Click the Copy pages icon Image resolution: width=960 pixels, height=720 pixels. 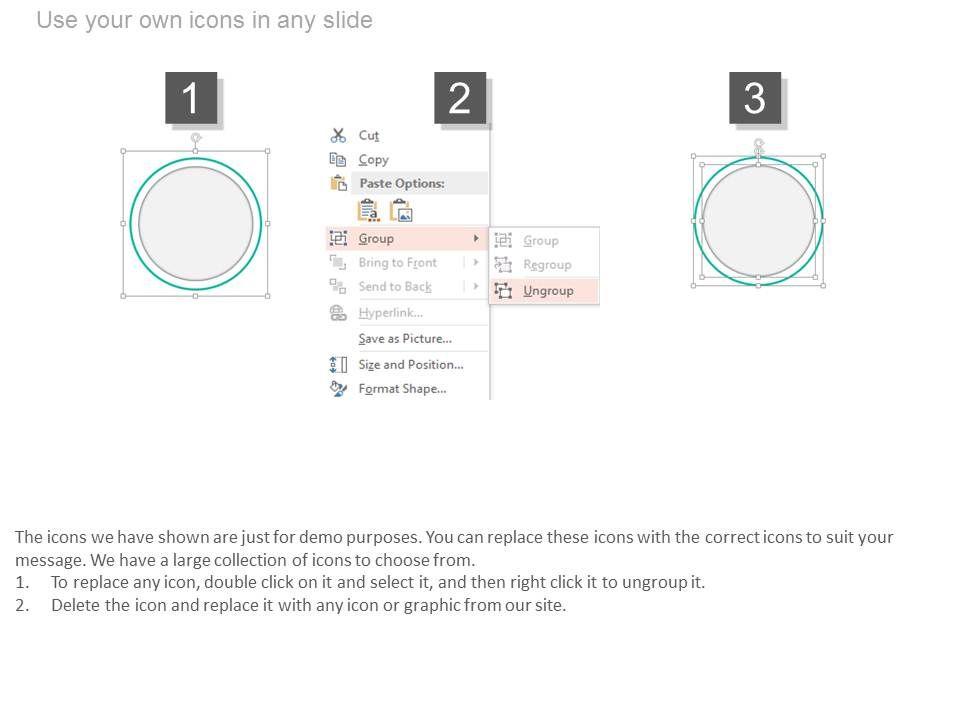click(x=338, y=159)
